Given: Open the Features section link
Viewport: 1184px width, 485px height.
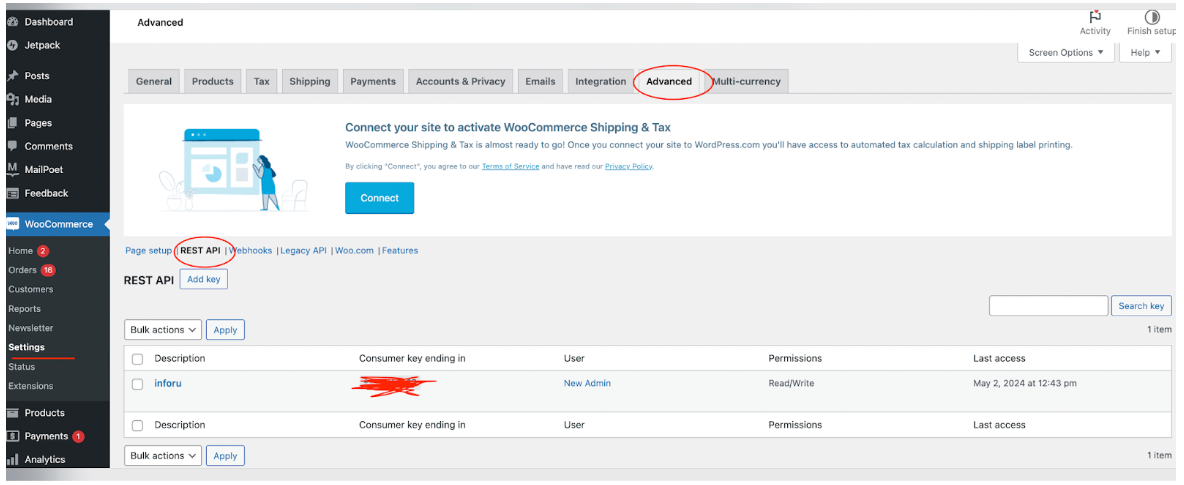Looking at the screenshot, I should click(400, 251).
